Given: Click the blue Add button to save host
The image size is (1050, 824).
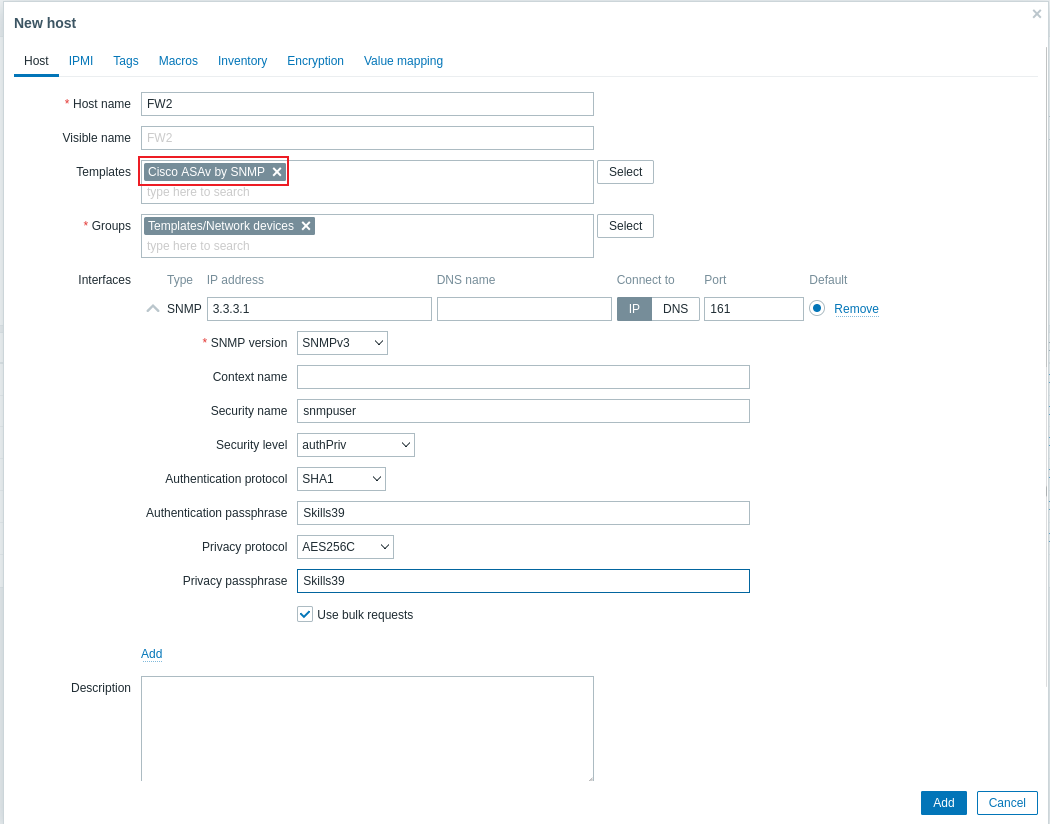Looking at the screenshot, I should tap(944, 803).
